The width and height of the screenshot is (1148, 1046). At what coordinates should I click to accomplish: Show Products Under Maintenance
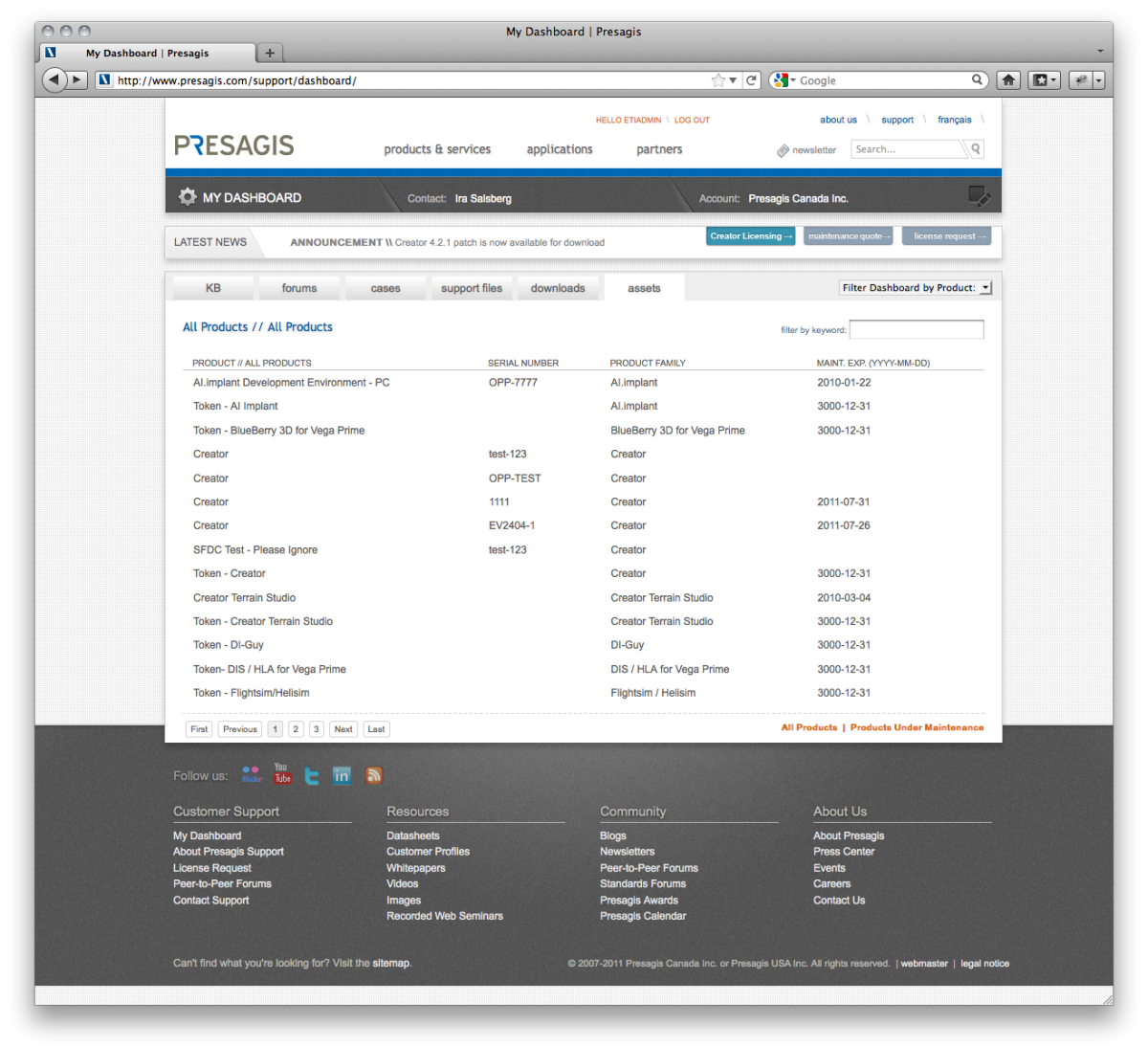tap(916, 727)
